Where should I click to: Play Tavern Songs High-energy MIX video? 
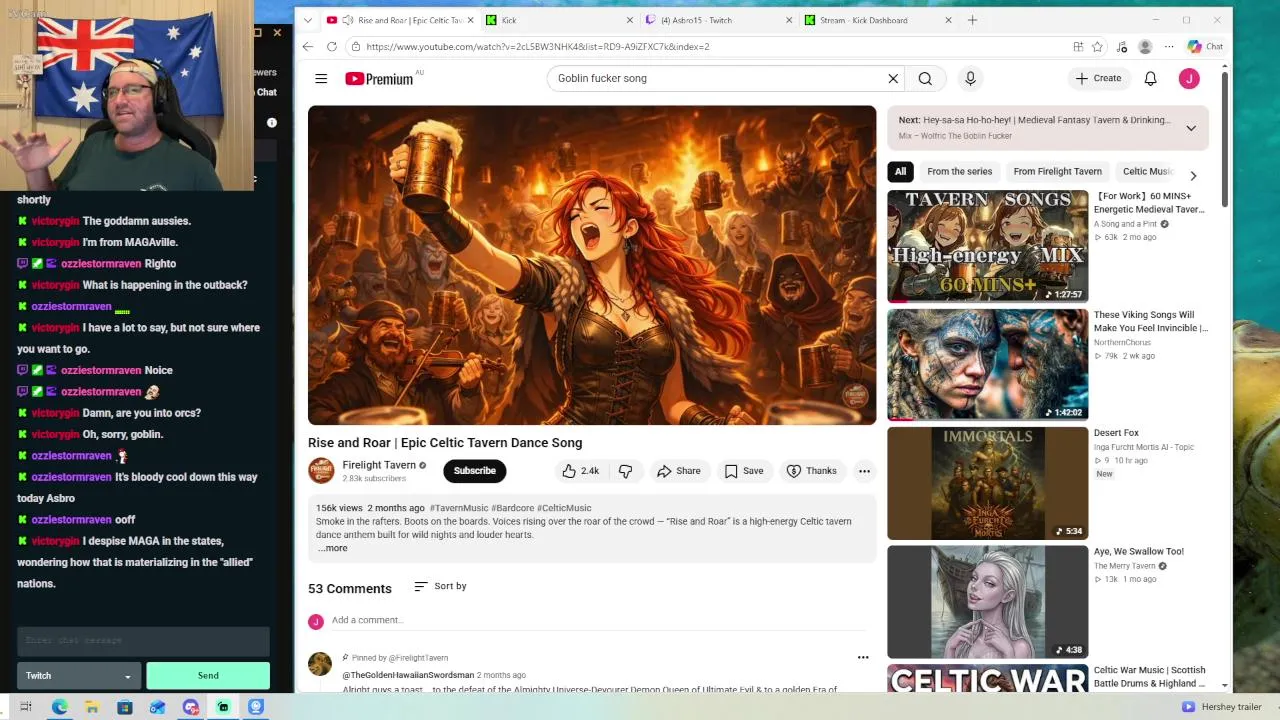[987, 246]
